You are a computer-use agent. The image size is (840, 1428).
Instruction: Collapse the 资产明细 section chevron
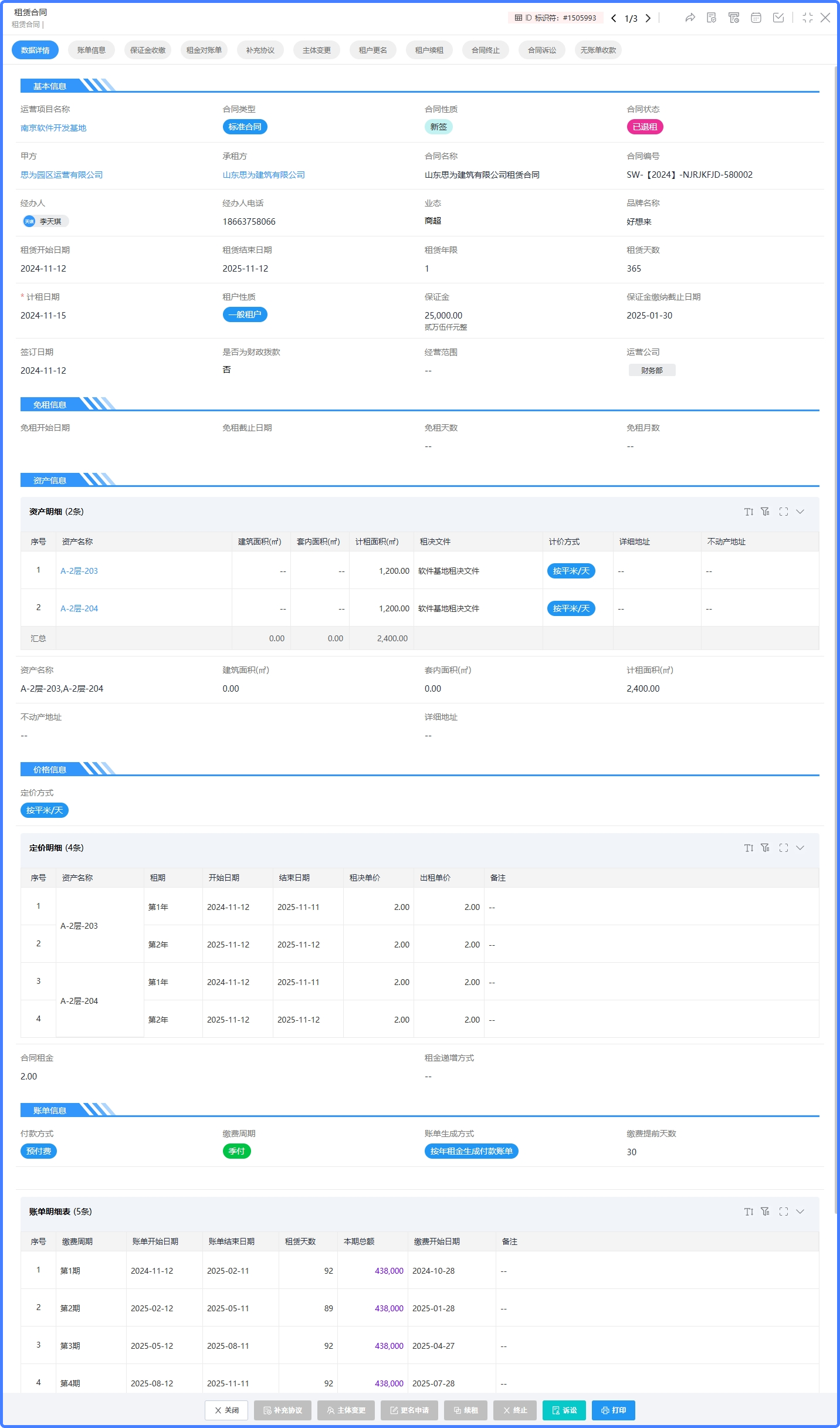pyautogui.click(x=800, y=512)
